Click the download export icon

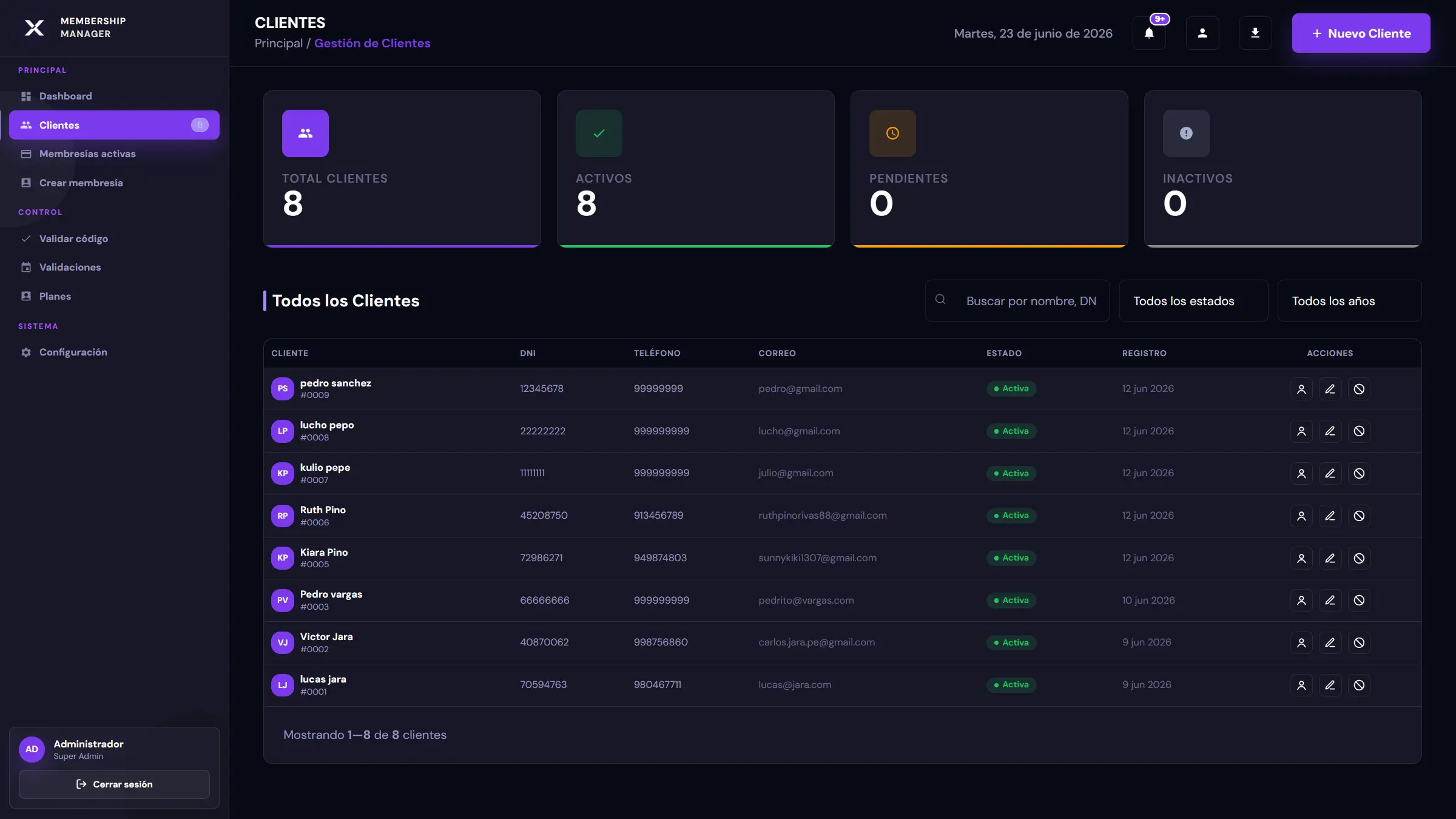[1255, 33]
